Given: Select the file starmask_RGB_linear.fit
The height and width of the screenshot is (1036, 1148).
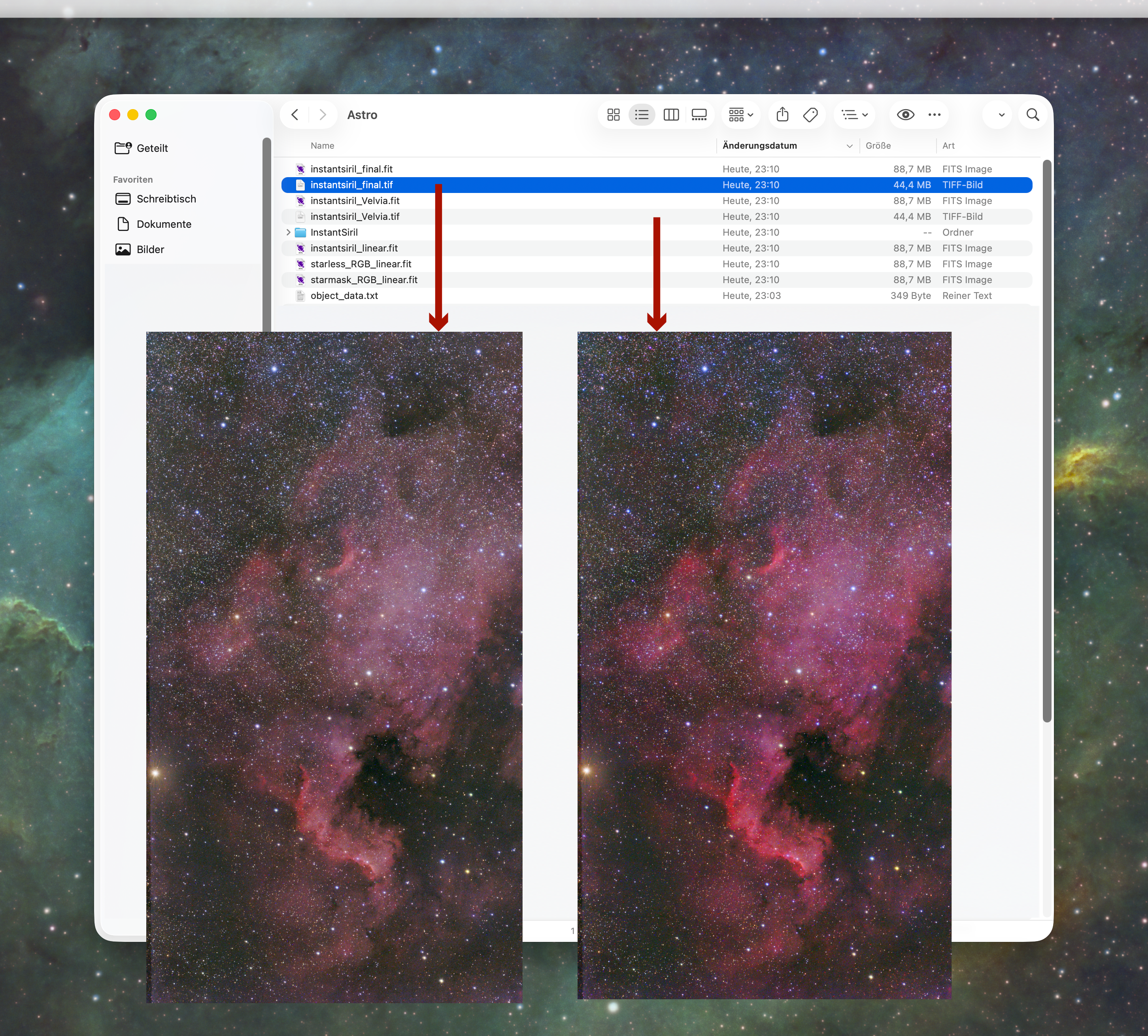Looking at the screenshot, I should click(x=657, y=280).
